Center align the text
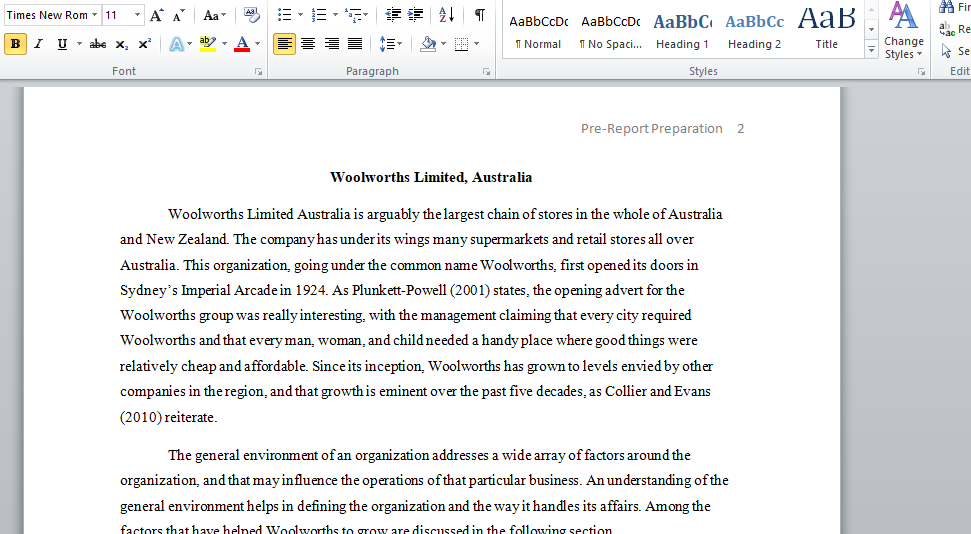 (x=308, y=44)
